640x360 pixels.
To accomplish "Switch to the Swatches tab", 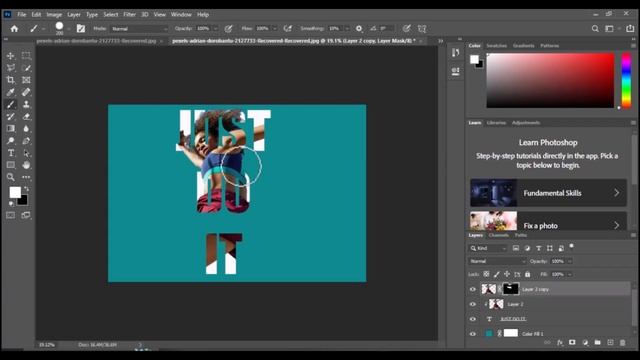I will 496,46.
